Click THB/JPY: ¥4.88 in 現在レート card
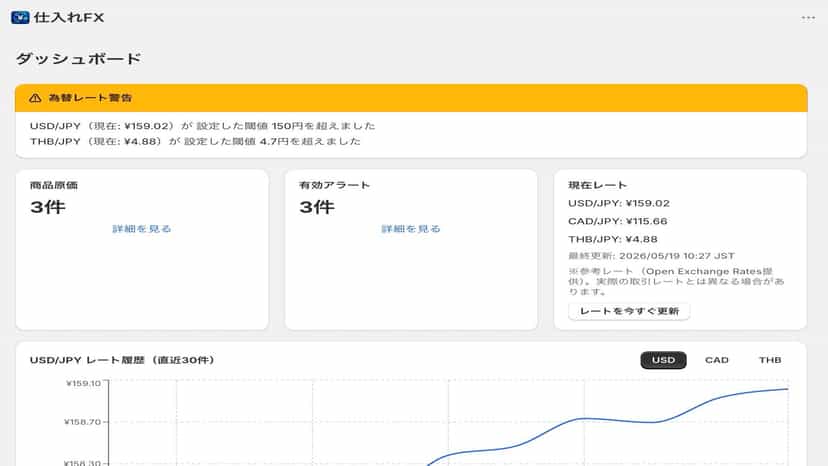This screenshot has height=466, width=828. click(613, 239)
